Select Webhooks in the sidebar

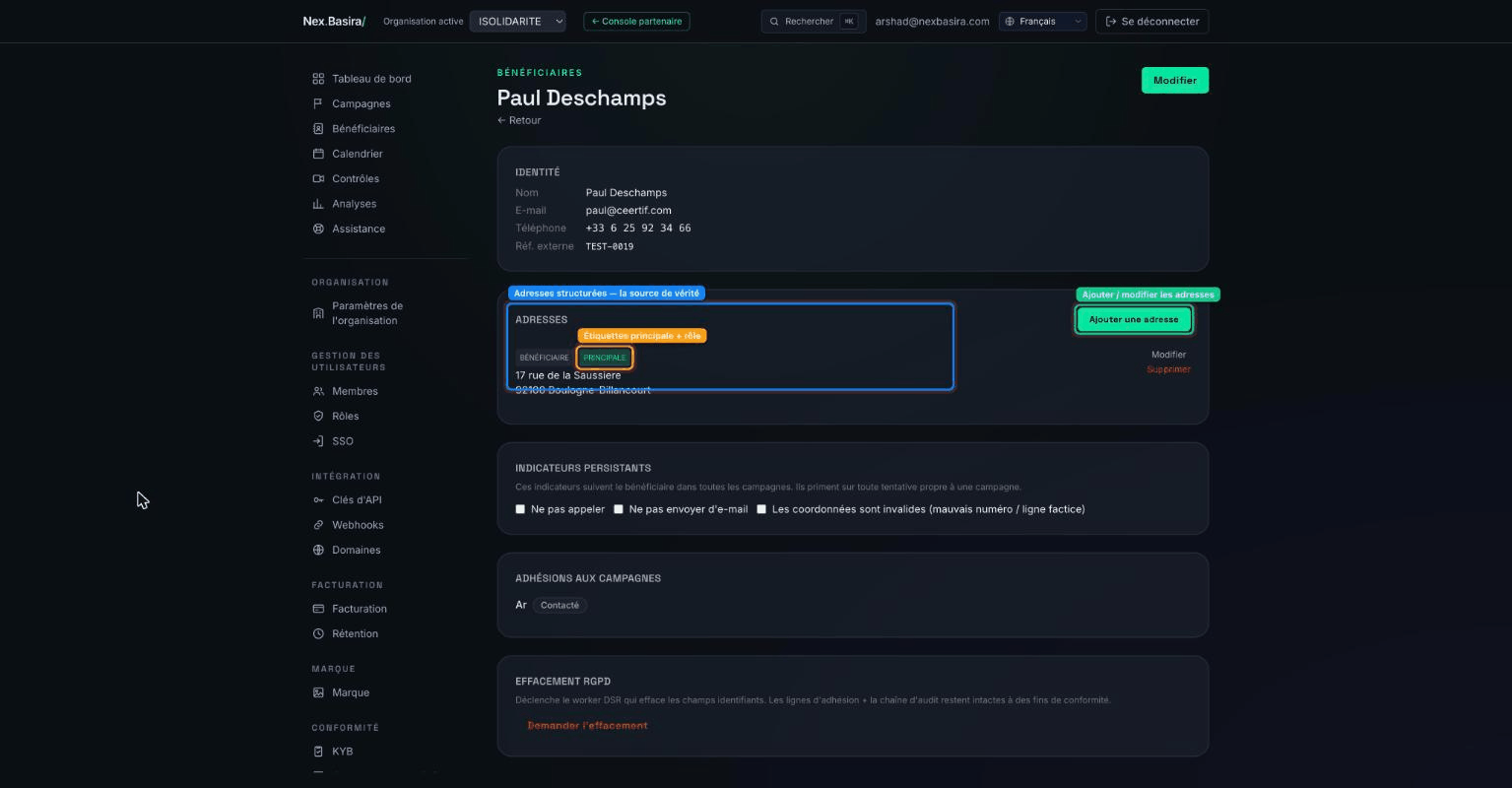pos(358,525)
